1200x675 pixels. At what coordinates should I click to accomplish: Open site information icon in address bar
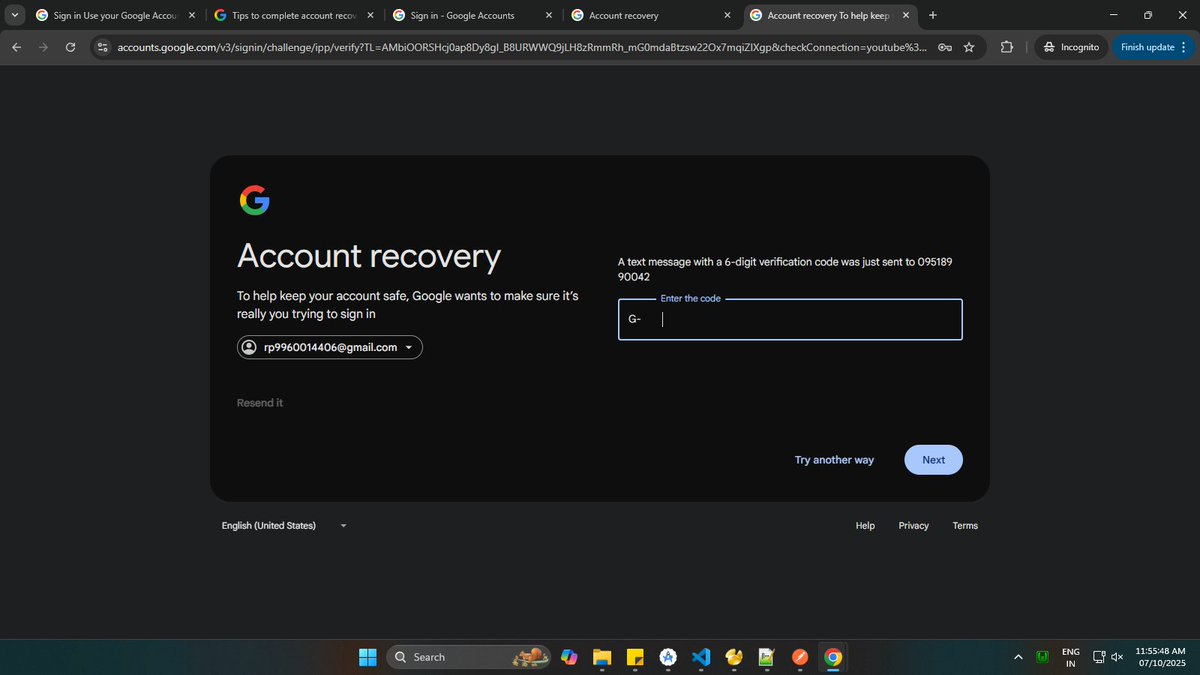pos(102,47)
